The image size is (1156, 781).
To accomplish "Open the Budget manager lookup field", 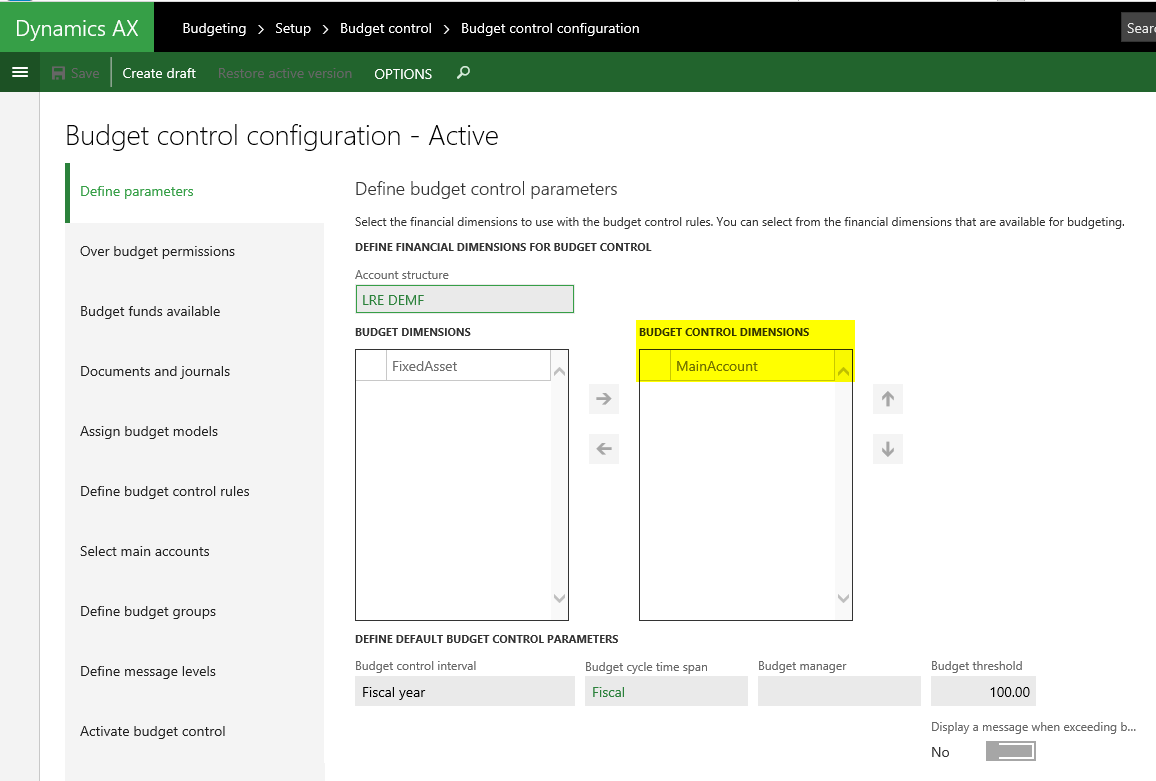I will (838, 692).
